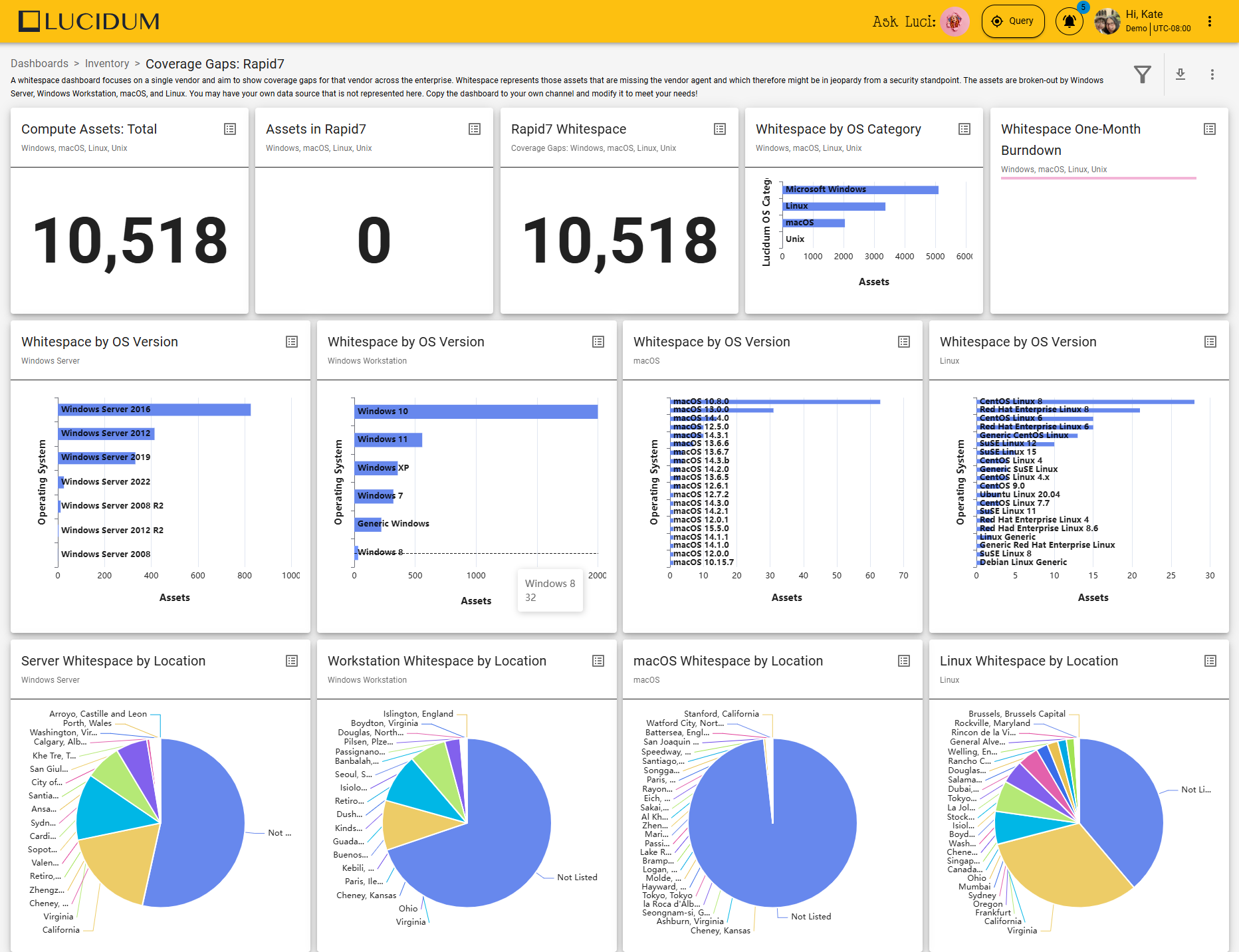Click the Coverage Gaps: Rapid7 title
Screen dimensions: 1239x952
(x=215, y=64)
